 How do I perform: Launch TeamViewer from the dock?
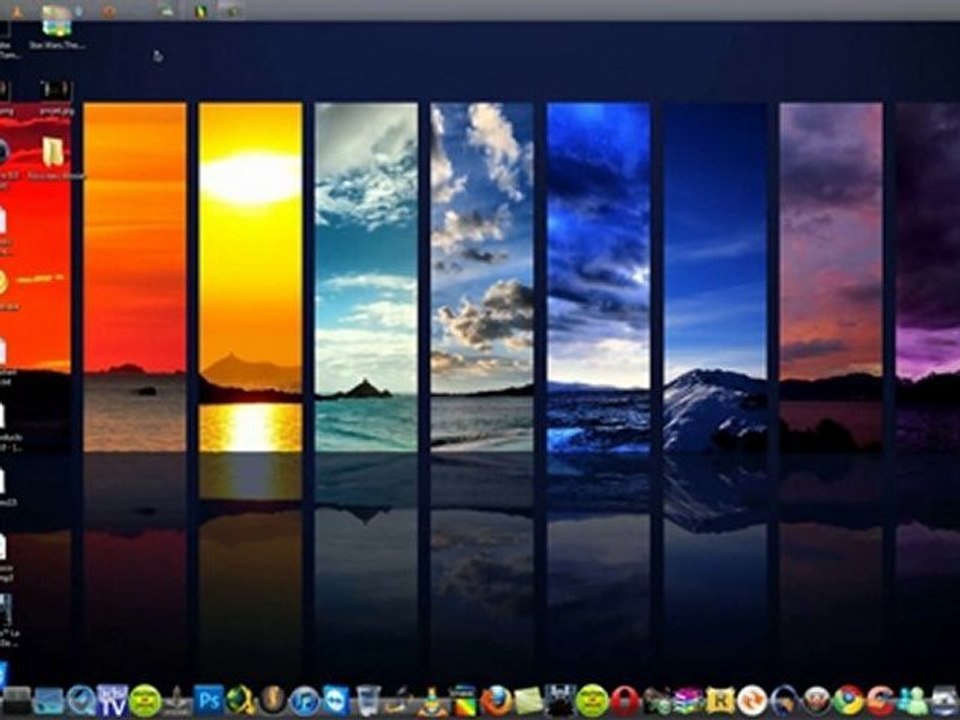click(336, 700)
